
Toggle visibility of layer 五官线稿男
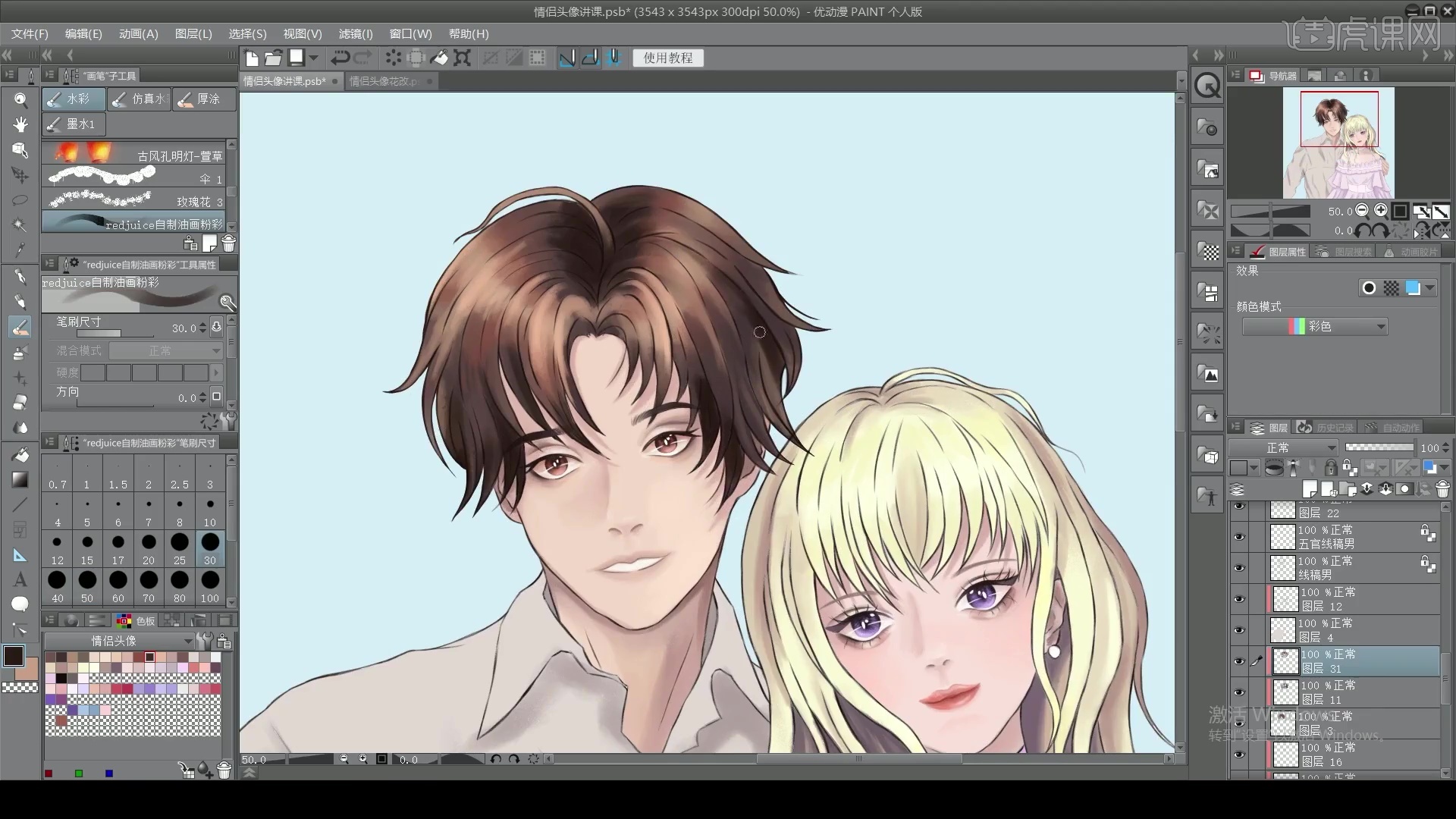pyautogui.click(x=1239, y=537)
